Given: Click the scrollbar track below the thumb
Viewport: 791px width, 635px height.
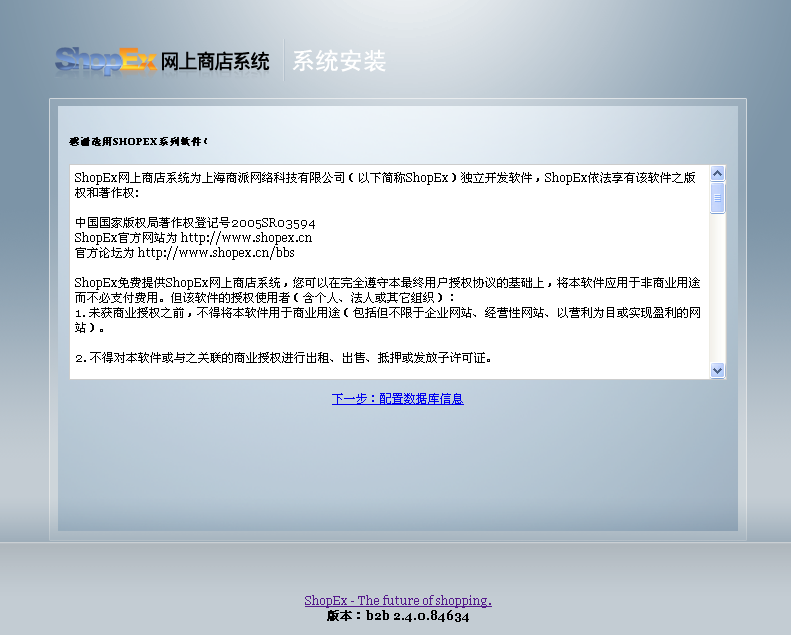Looking at the screenshot, I should click(717, 287).
